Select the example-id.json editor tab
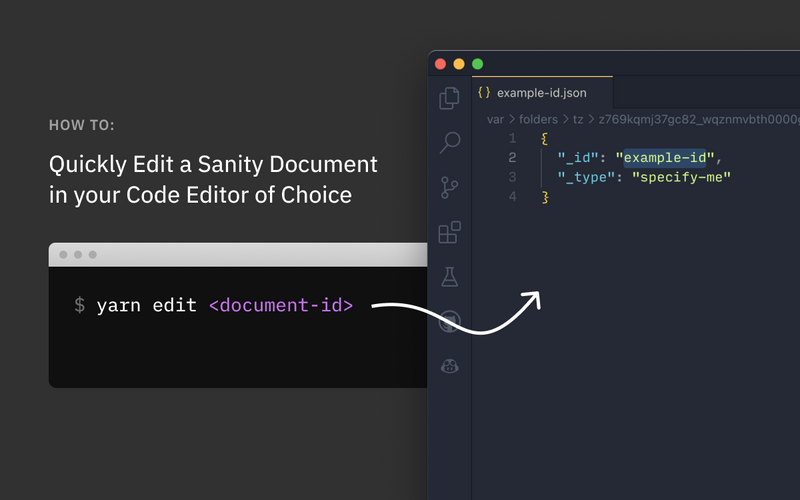The image size is (800, 500). point(542,92)
